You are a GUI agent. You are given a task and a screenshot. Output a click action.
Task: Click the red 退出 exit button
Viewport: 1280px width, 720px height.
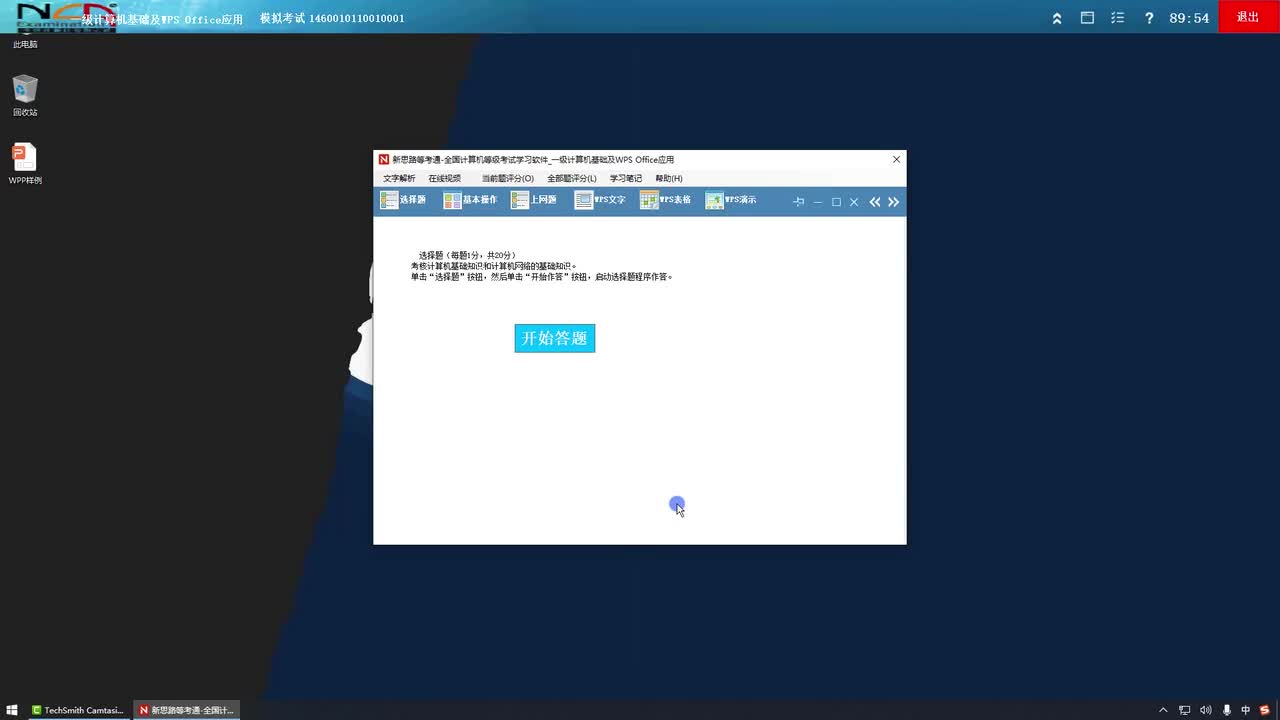click(x=1248, y=17)
